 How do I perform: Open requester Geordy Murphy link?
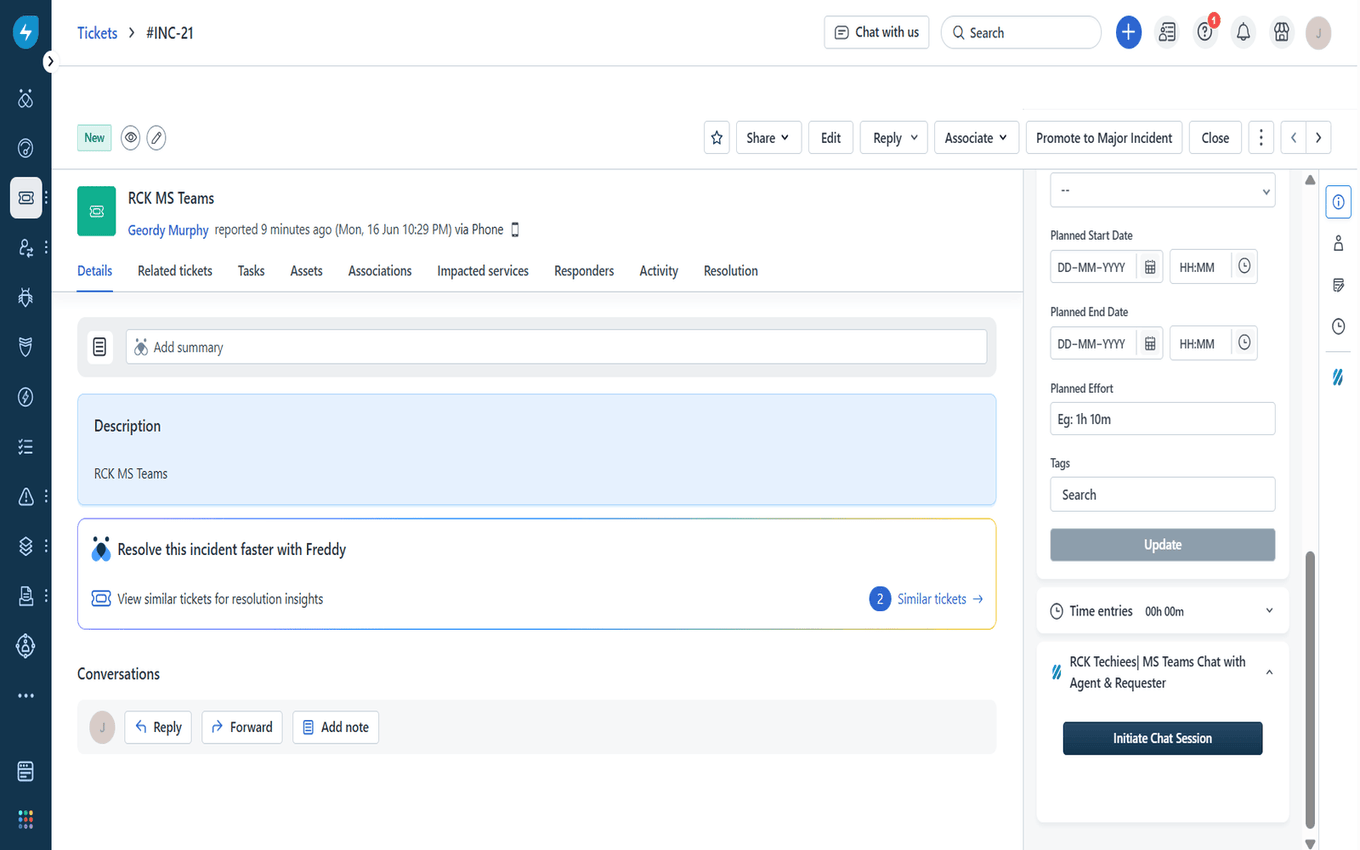168,230
